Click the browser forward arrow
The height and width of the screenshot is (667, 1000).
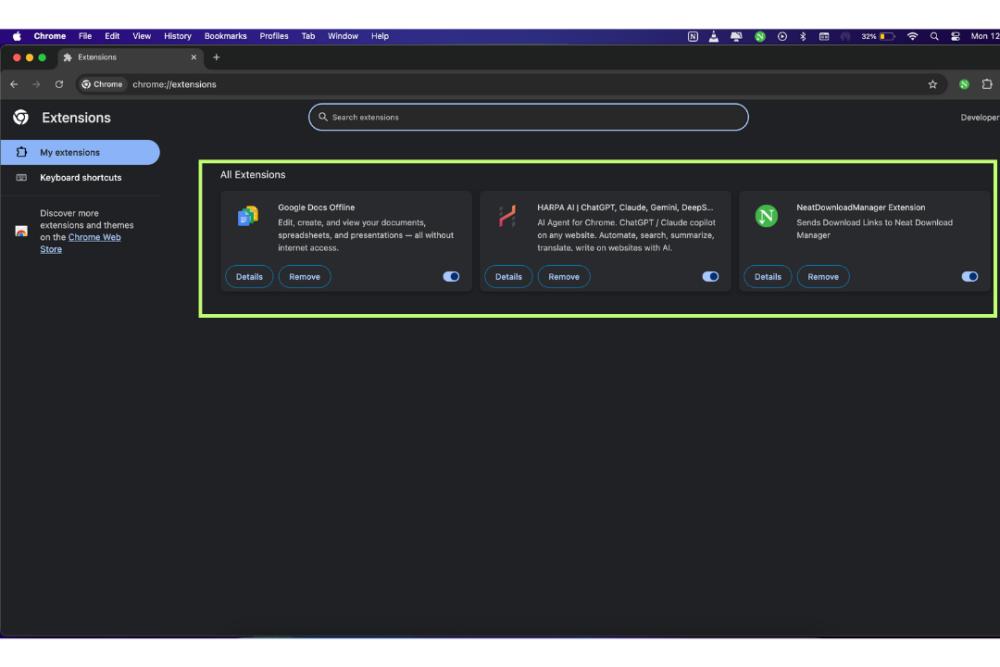click(x=36, y=84)
